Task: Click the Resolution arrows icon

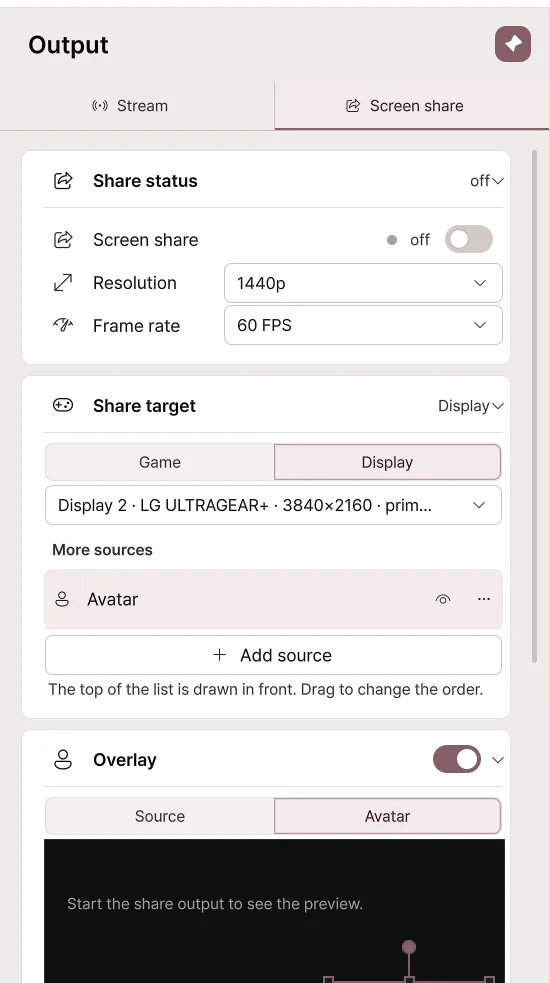Action: point(63,283)
